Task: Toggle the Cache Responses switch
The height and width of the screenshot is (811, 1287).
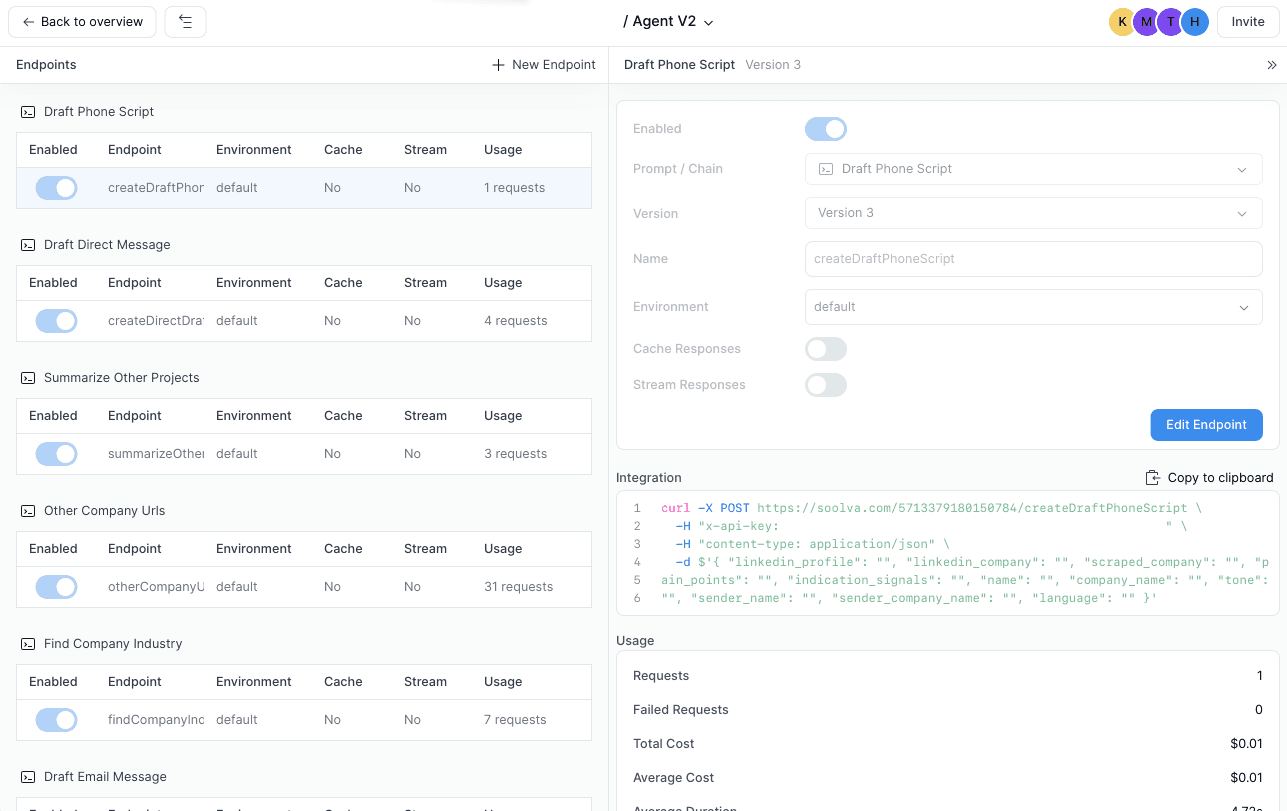Action: 826,349
